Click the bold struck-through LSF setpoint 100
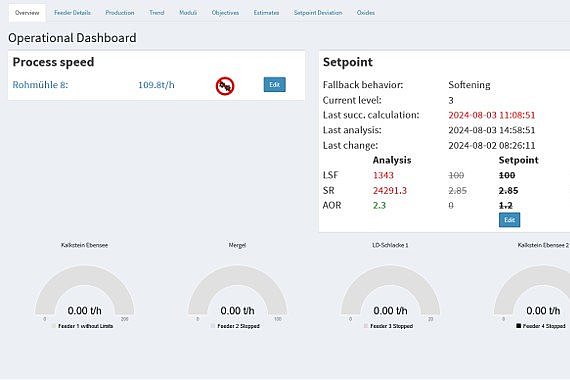The width and height of the screenshot is (570, 380). [x=507, y=175]
